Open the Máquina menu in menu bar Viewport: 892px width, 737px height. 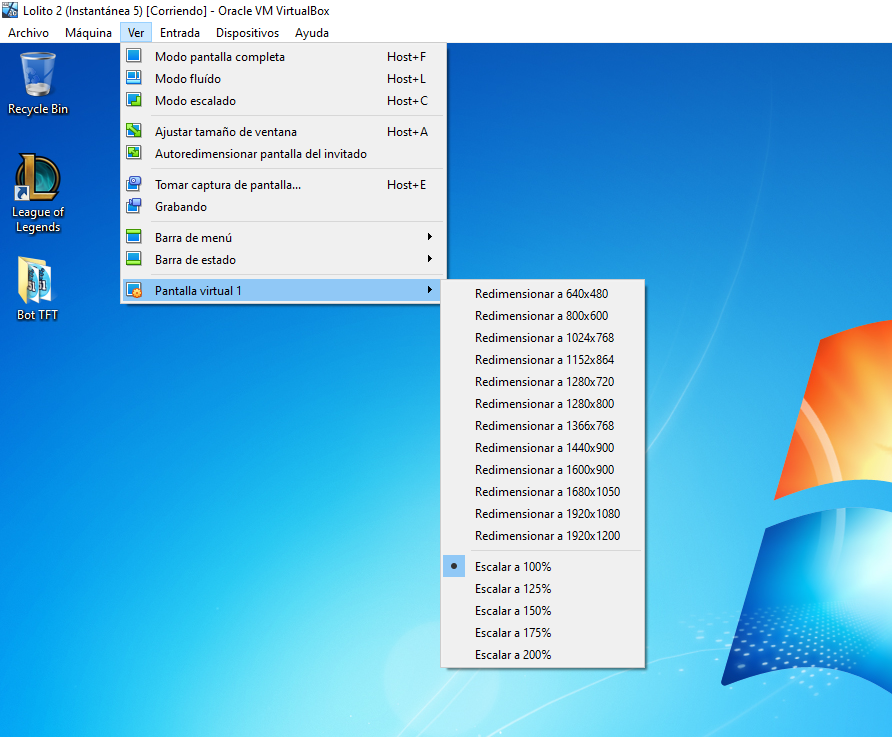point(88,33)
